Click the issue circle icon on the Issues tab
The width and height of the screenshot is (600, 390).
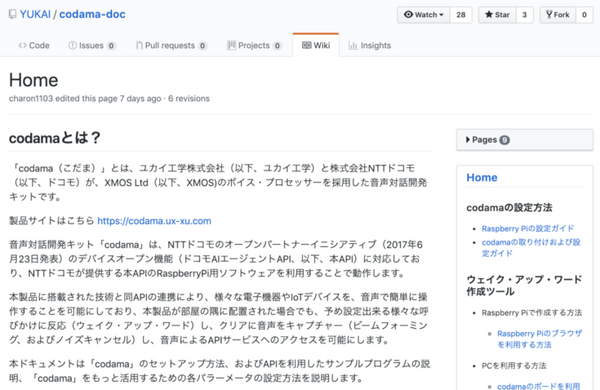click(x=72, y=45)
